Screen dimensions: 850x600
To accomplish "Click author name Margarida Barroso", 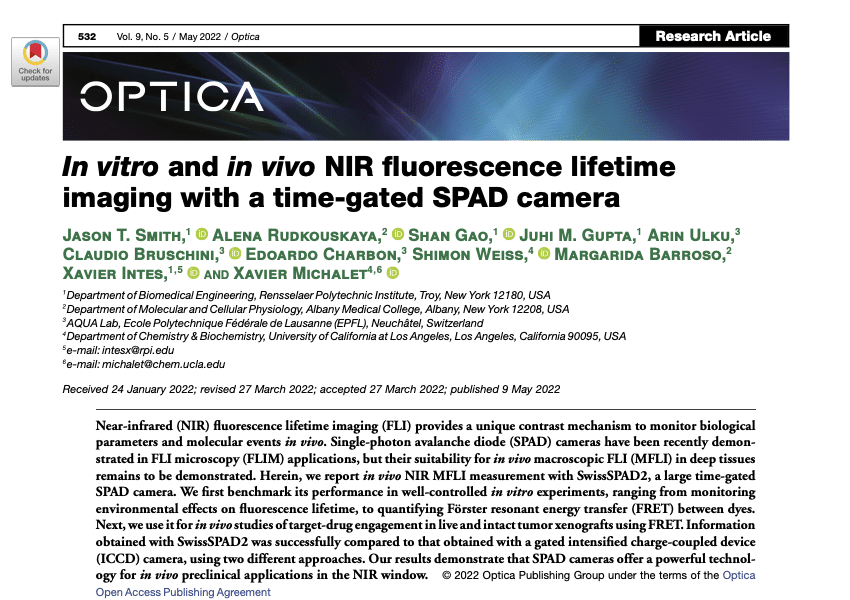I will pos(640,254).
